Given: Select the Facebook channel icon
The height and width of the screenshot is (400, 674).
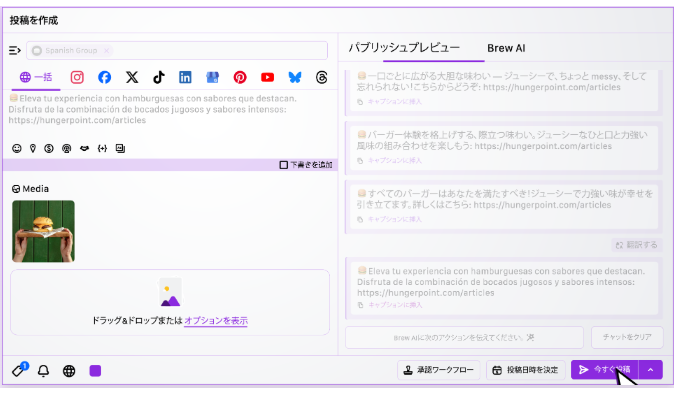Looking at the screenshot, I should coord(104,77).
